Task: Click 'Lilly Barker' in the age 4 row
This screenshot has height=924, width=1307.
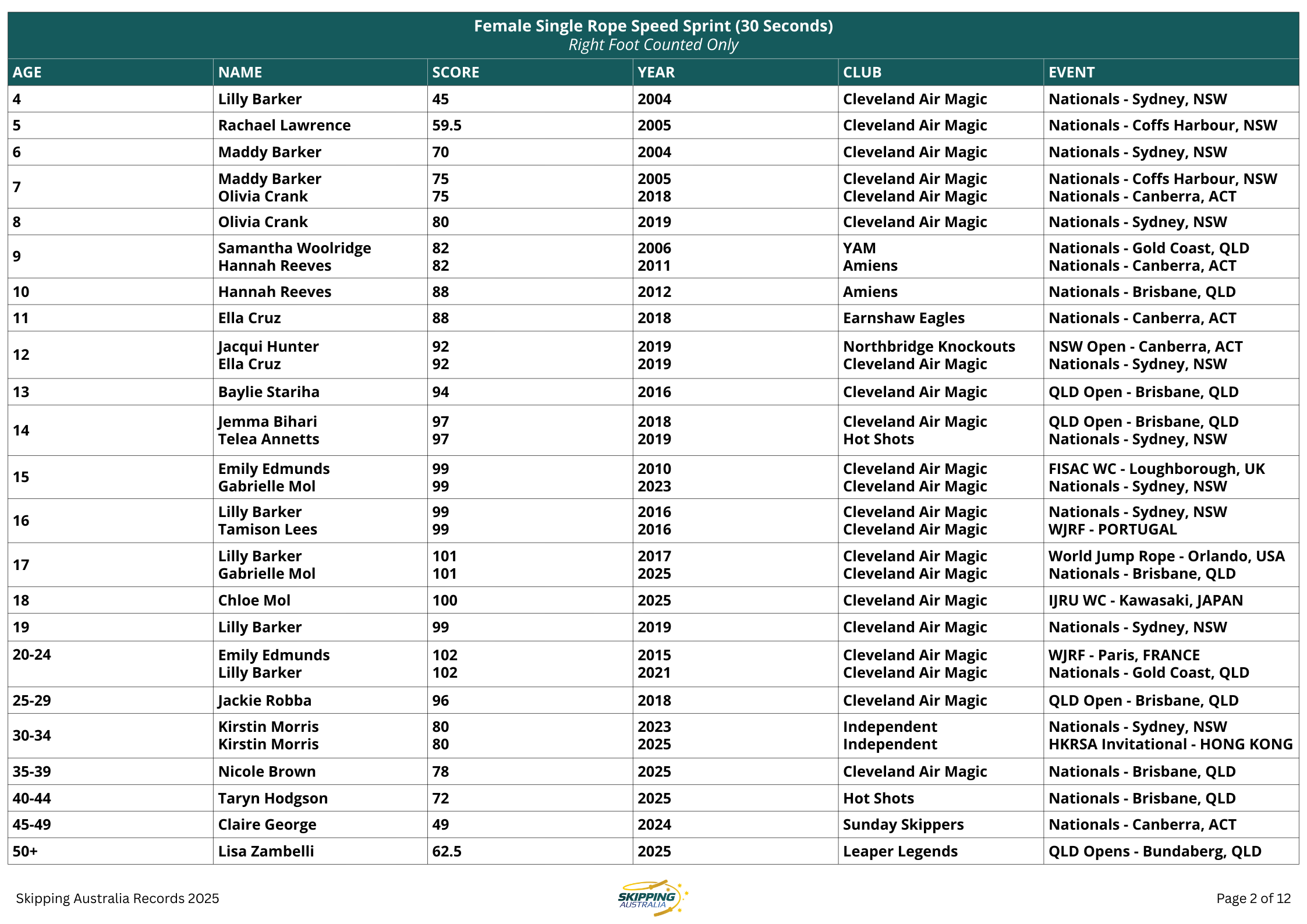Action: pos(260,99)
